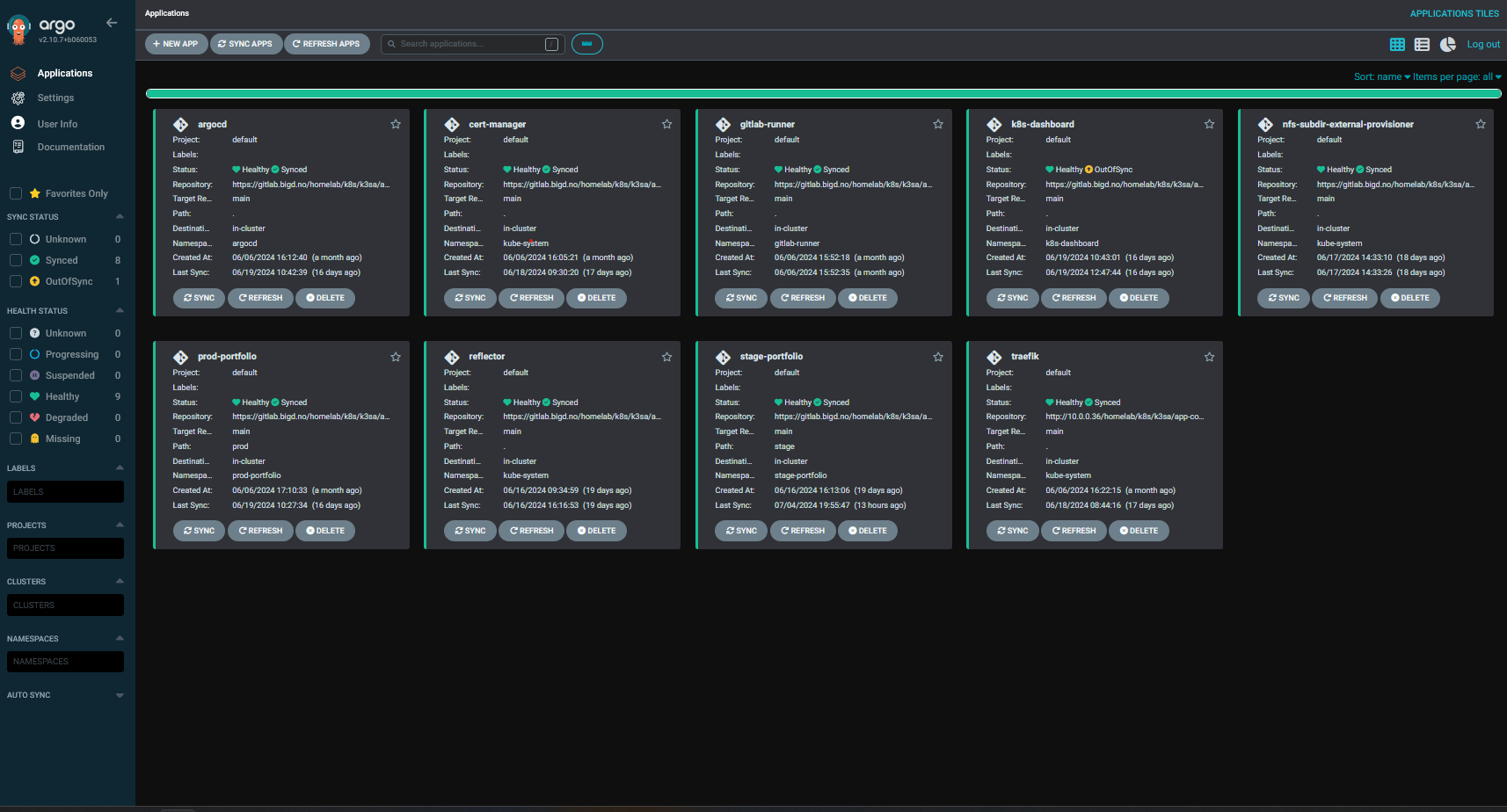Check the Synced filter checkbox
The width and height of the screenshot is (1507, 812).
pos(15,260)
